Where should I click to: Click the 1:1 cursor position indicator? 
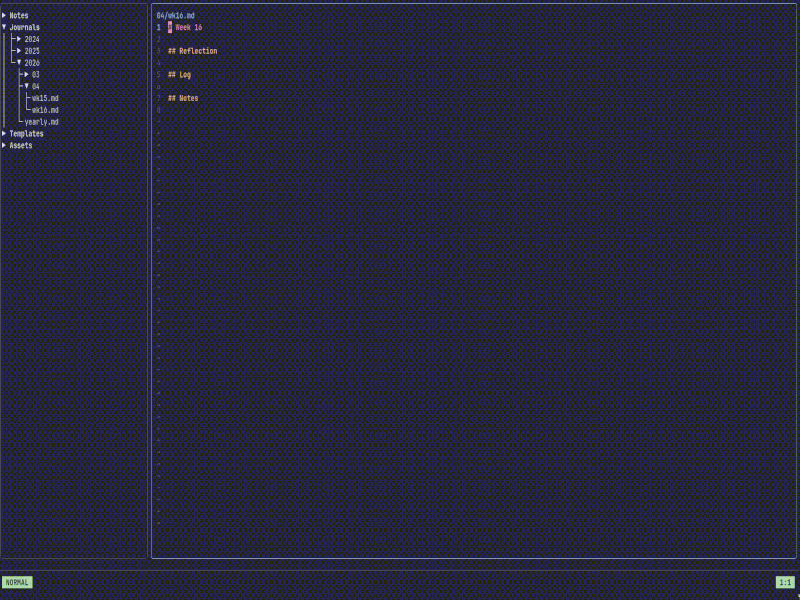(784, 582)
